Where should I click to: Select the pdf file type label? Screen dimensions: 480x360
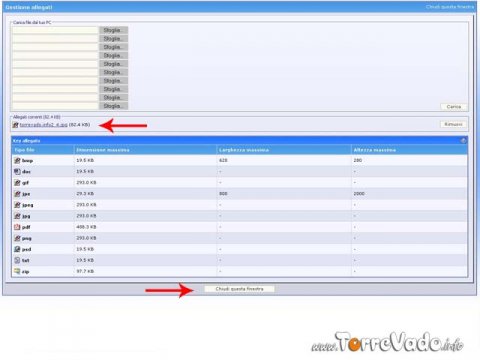(x=26, y=227)
